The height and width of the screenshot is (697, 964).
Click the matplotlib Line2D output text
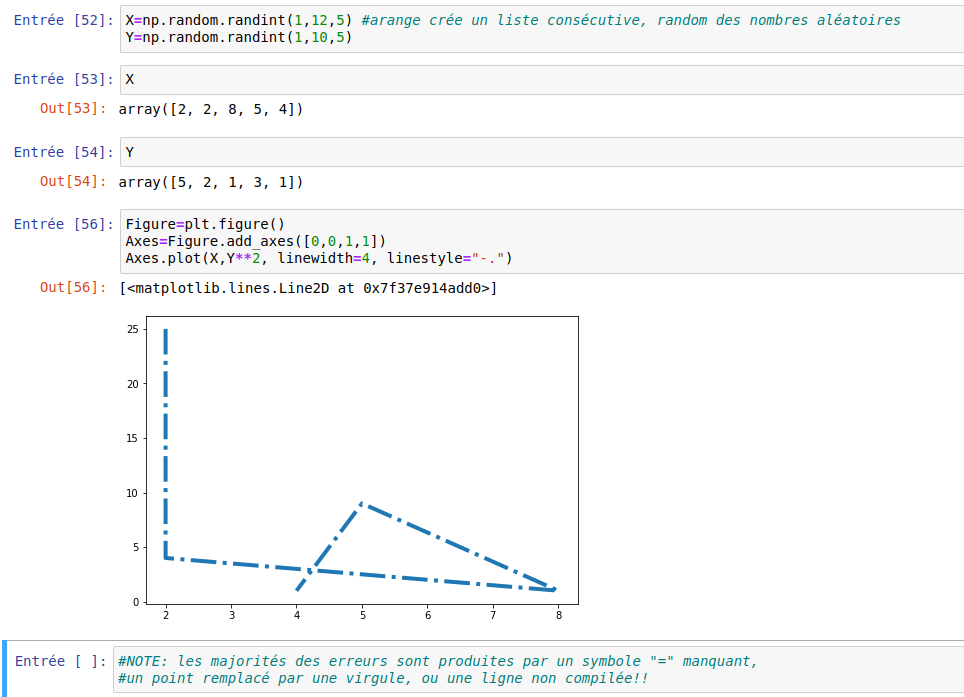307,288
